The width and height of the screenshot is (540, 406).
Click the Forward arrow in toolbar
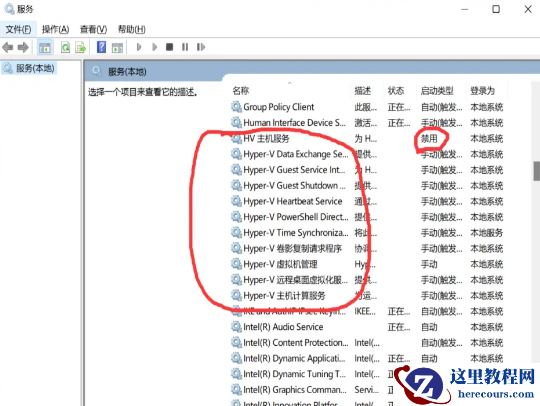pyautogui.click(x=23, y=47)
